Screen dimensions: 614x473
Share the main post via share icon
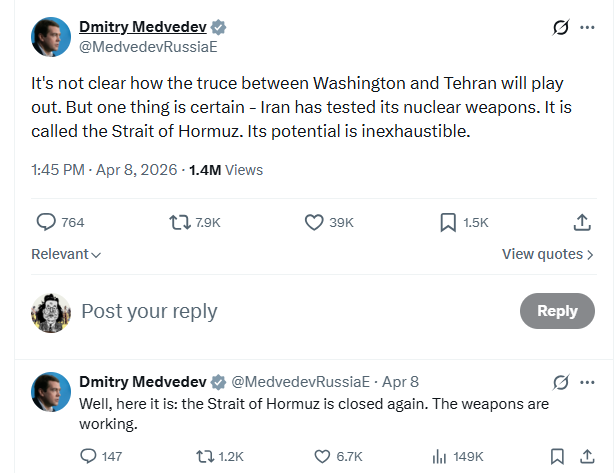tap(583, 222)
